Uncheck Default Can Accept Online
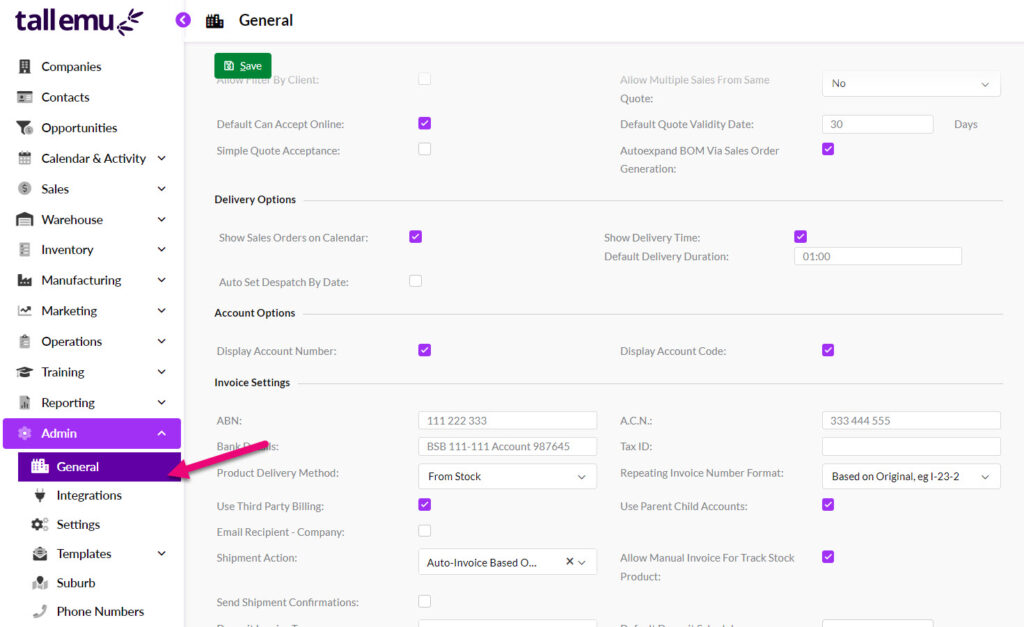This screenshot has width=1024, height=627. click(x=424, y=123)
